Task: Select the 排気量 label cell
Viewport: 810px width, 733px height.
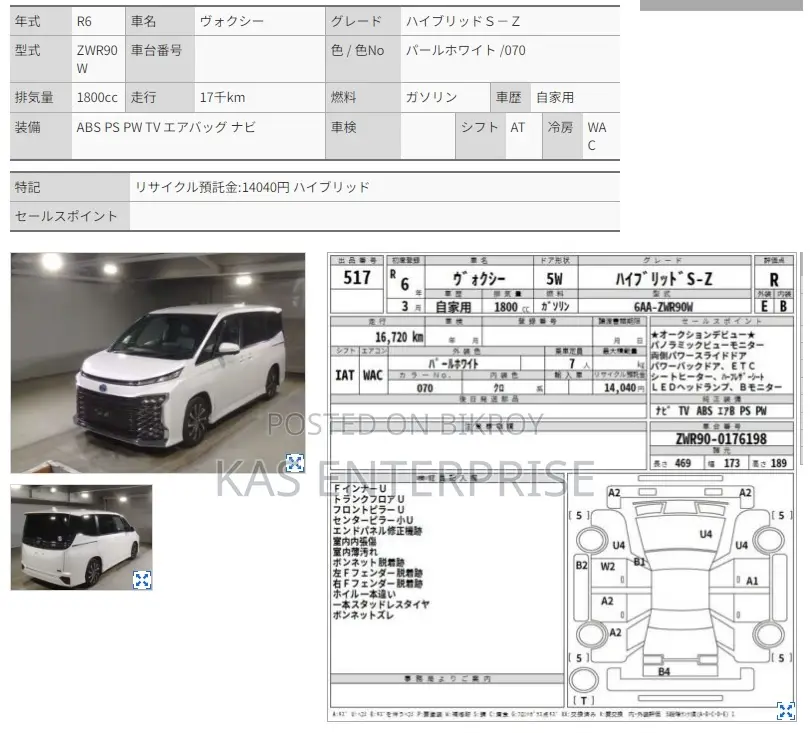Action: pos(41,97)
